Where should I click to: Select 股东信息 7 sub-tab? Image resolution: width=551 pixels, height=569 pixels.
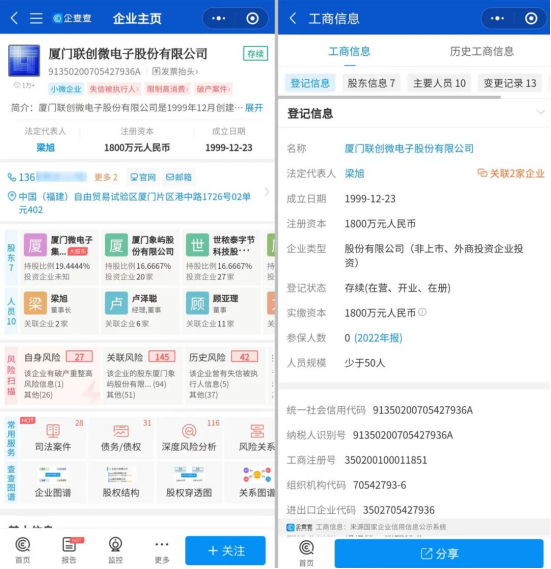[371, 83]
